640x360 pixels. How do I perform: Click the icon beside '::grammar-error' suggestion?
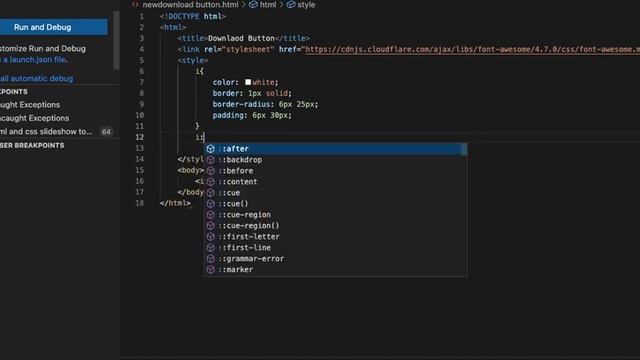[211, 259]
